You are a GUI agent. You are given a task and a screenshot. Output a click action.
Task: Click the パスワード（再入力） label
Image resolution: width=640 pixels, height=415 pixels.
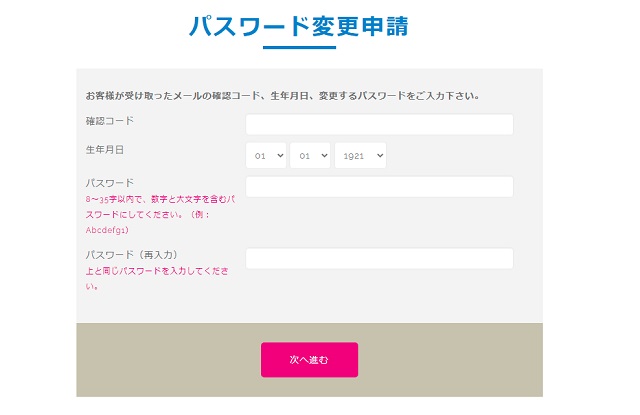pyautogui.click(x=132, y=255)
